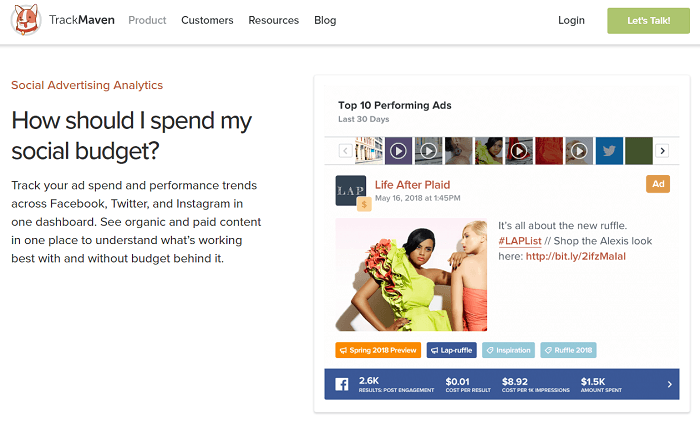
Task: Play the purple video ad thumbnail
Action: (398, 151)
